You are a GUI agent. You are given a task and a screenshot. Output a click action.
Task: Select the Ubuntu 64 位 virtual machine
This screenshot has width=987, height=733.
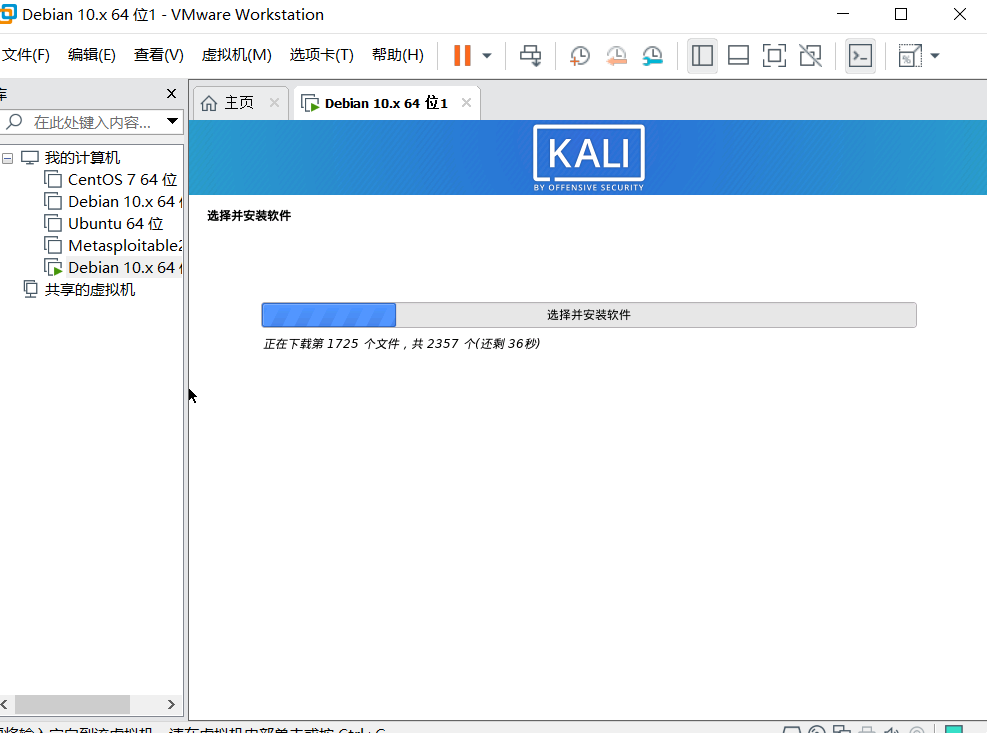point(116,224)
